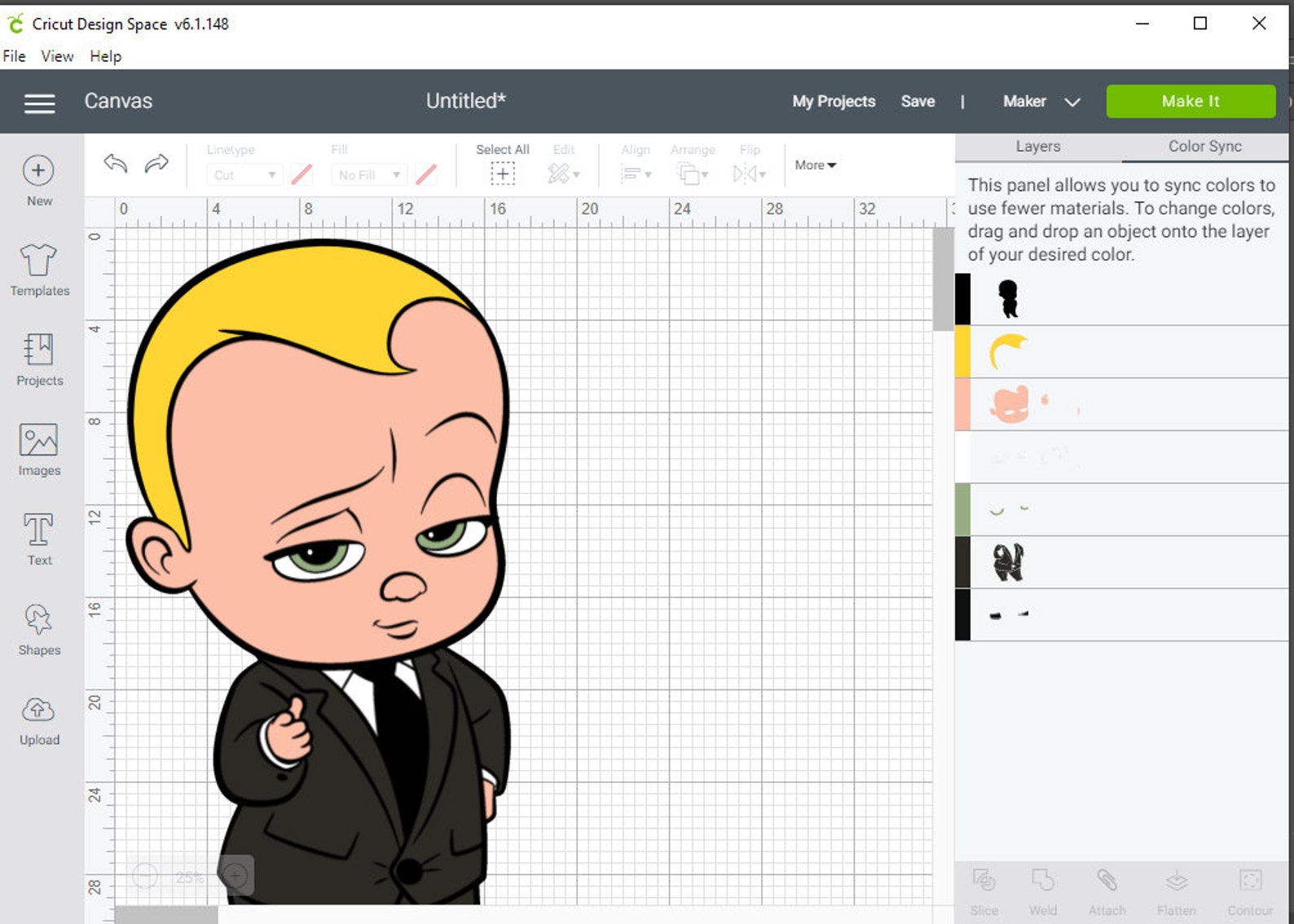Select the dark suit layer in Color Sync
This screenshot has height=924, width=1294.
[1122, 563]
